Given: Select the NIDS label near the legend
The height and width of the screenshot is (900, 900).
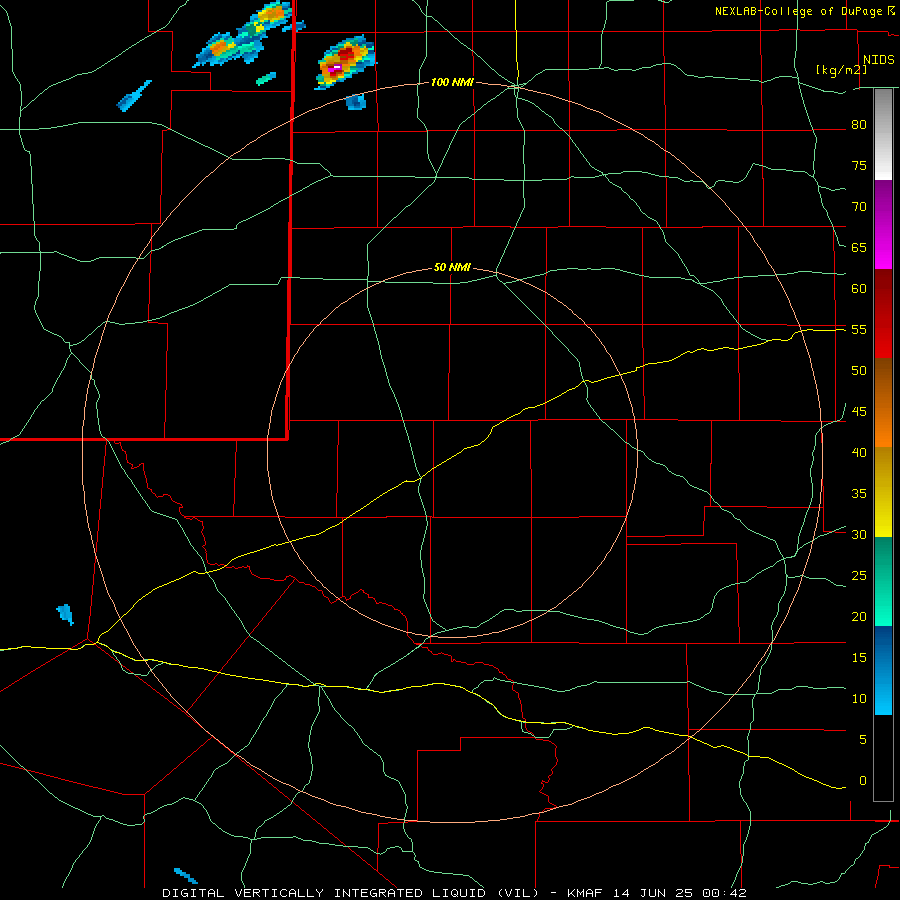Looking at the screenshot, I should [879, 60].
